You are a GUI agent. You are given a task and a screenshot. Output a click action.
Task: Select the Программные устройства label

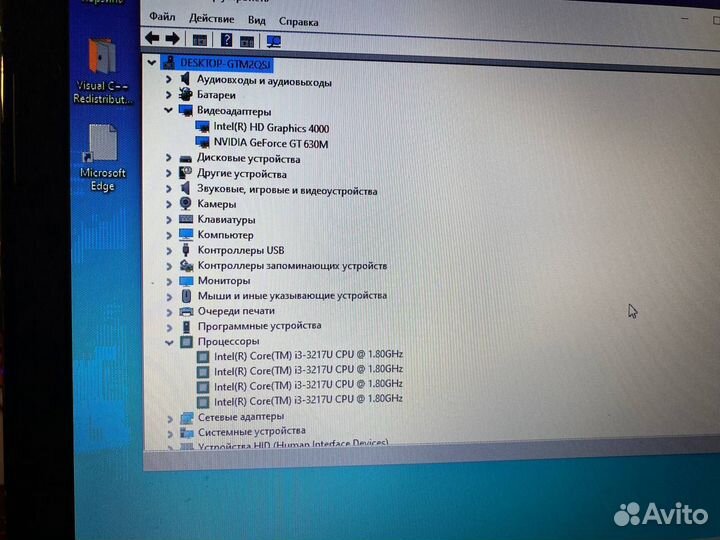259,326
